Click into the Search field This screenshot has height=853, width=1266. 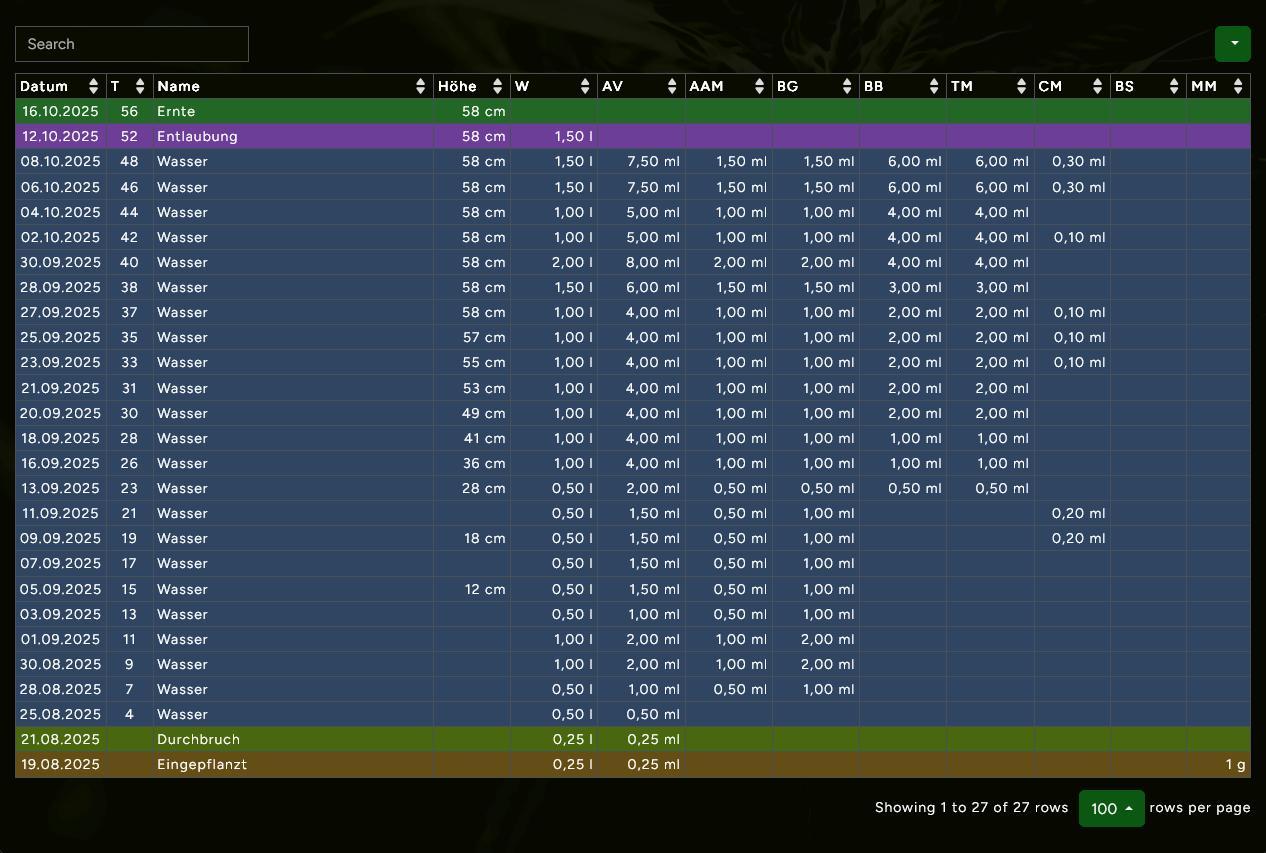click(x=132, y=44)
